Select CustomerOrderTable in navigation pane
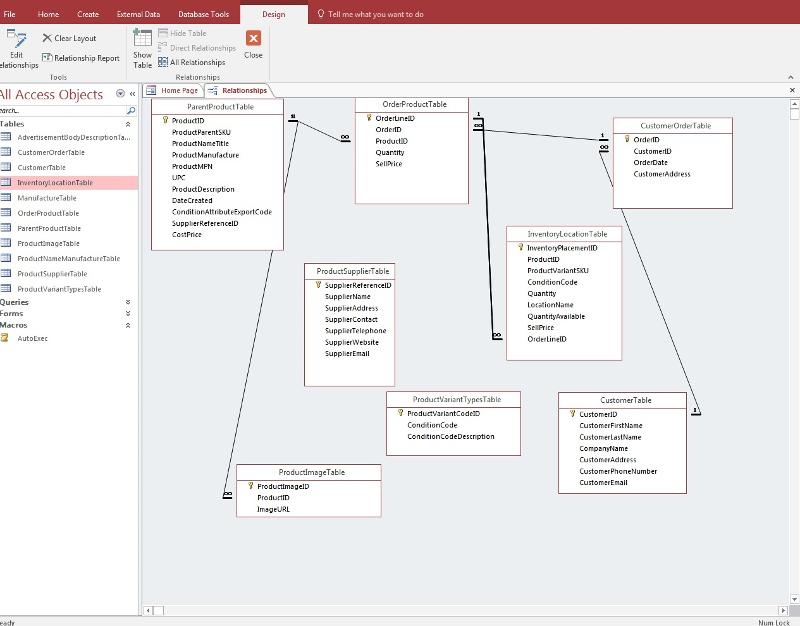Image resolution: width=800 pixels, height=626 pixels. 51,153
